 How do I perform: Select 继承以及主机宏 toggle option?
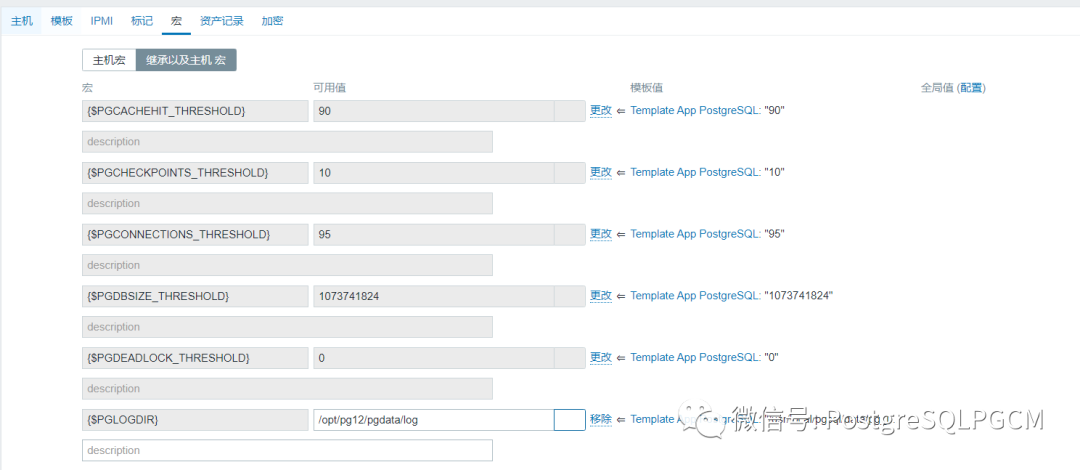186,60
